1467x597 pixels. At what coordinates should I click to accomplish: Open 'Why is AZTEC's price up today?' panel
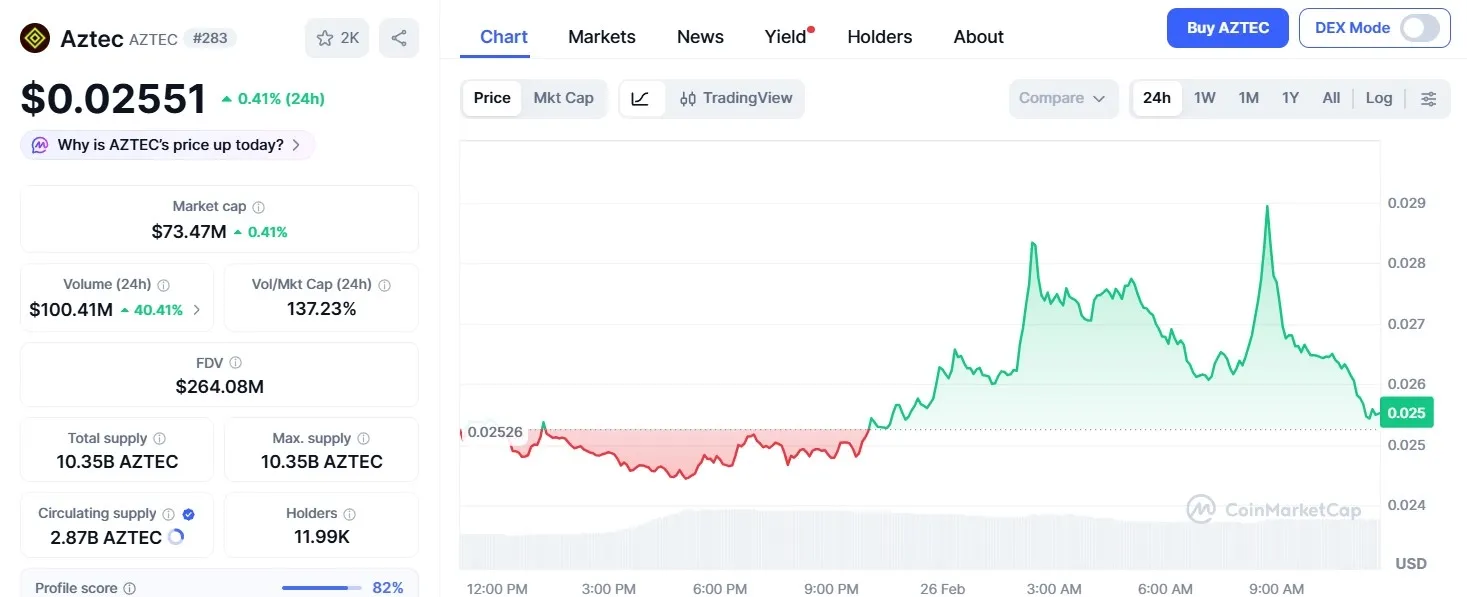click(167, 144)
